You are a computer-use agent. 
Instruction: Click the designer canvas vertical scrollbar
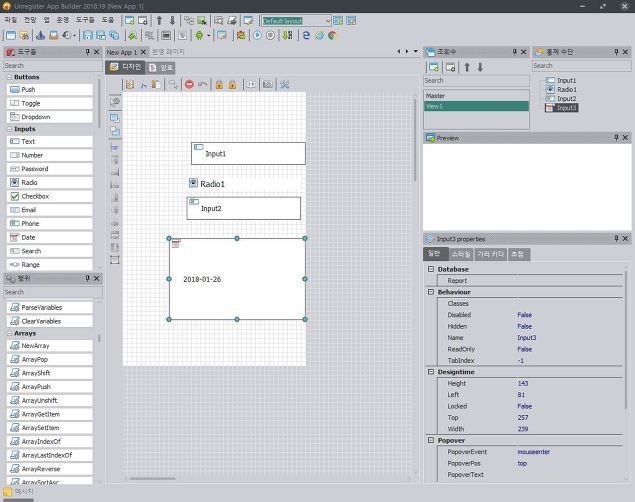pos(415,140)
